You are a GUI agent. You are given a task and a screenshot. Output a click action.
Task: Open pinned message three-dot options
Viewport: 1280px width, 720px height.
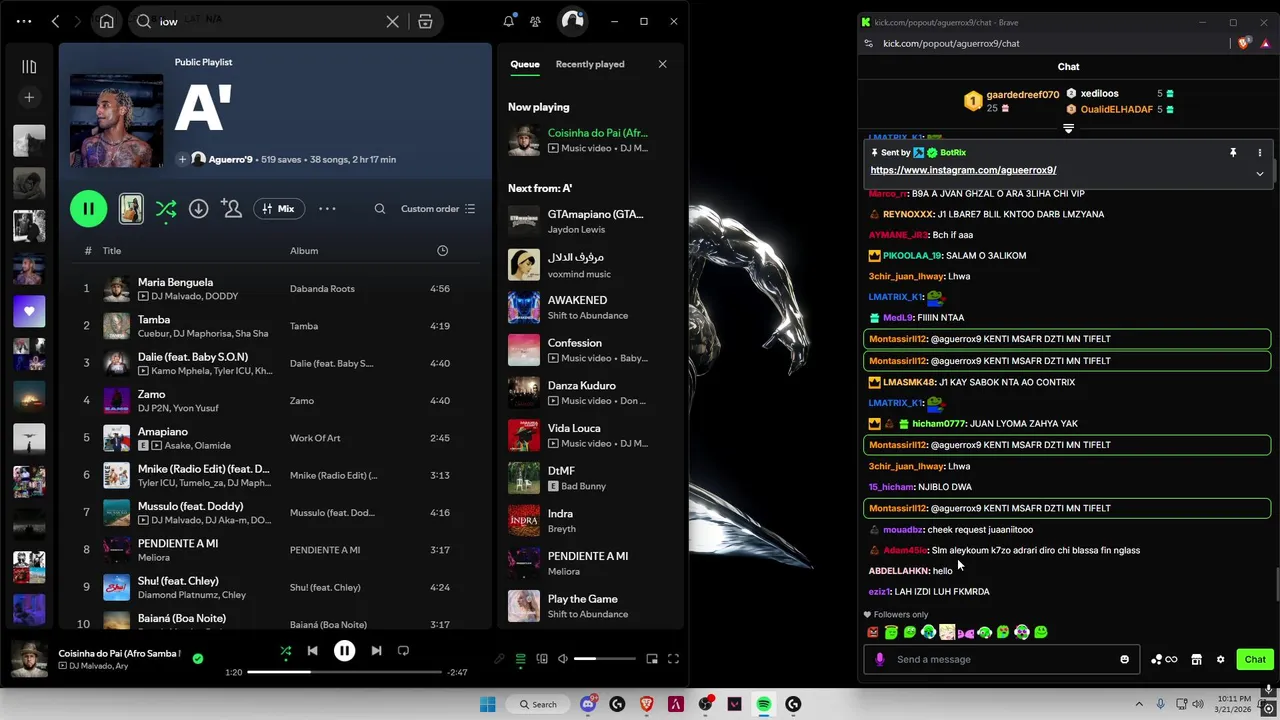pos(1260,153)
